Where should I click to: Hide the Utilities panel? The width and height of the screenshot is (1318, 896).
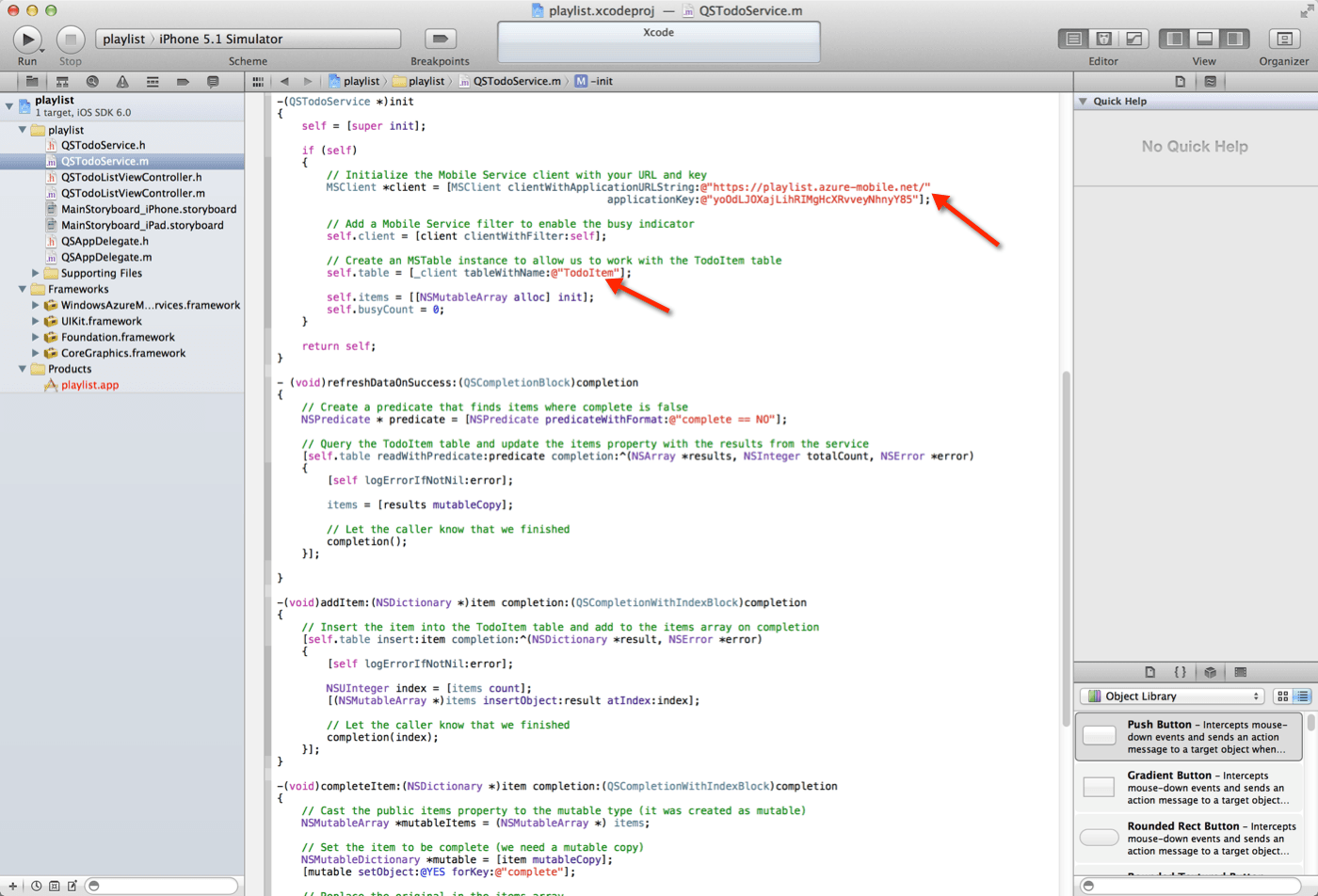1234,38
